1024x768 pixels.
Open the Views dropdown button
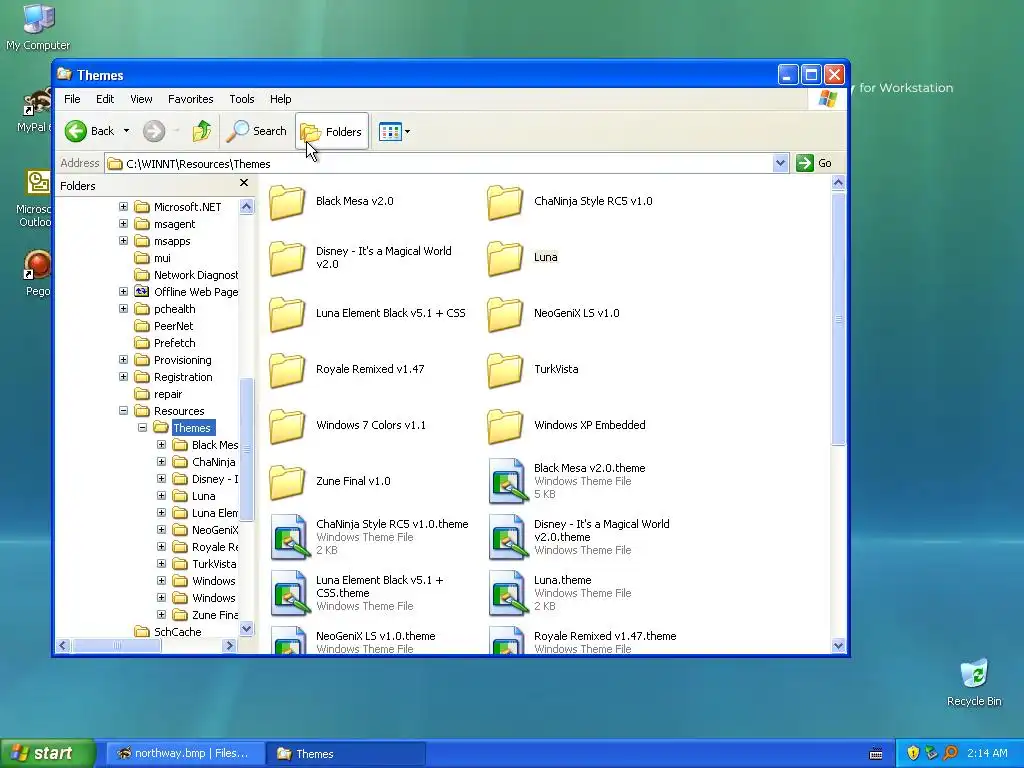click(x=394, y=131)
